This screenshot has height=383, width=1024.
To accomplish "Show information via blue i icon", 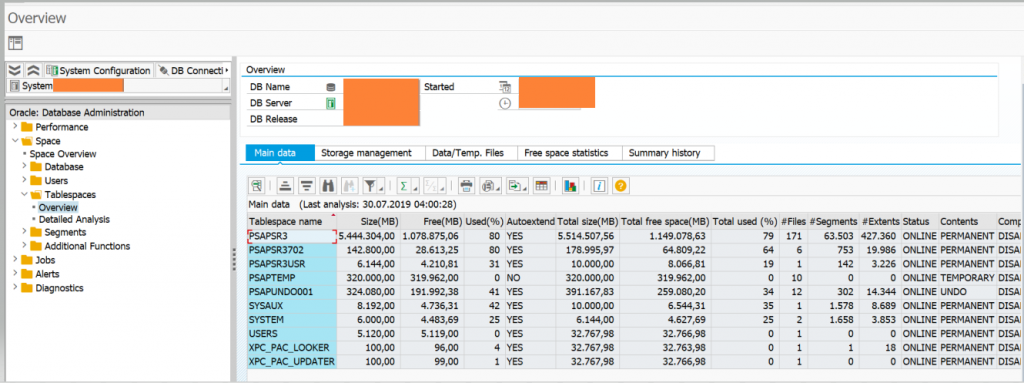I will pyautogui.click(x=599, y=186).
